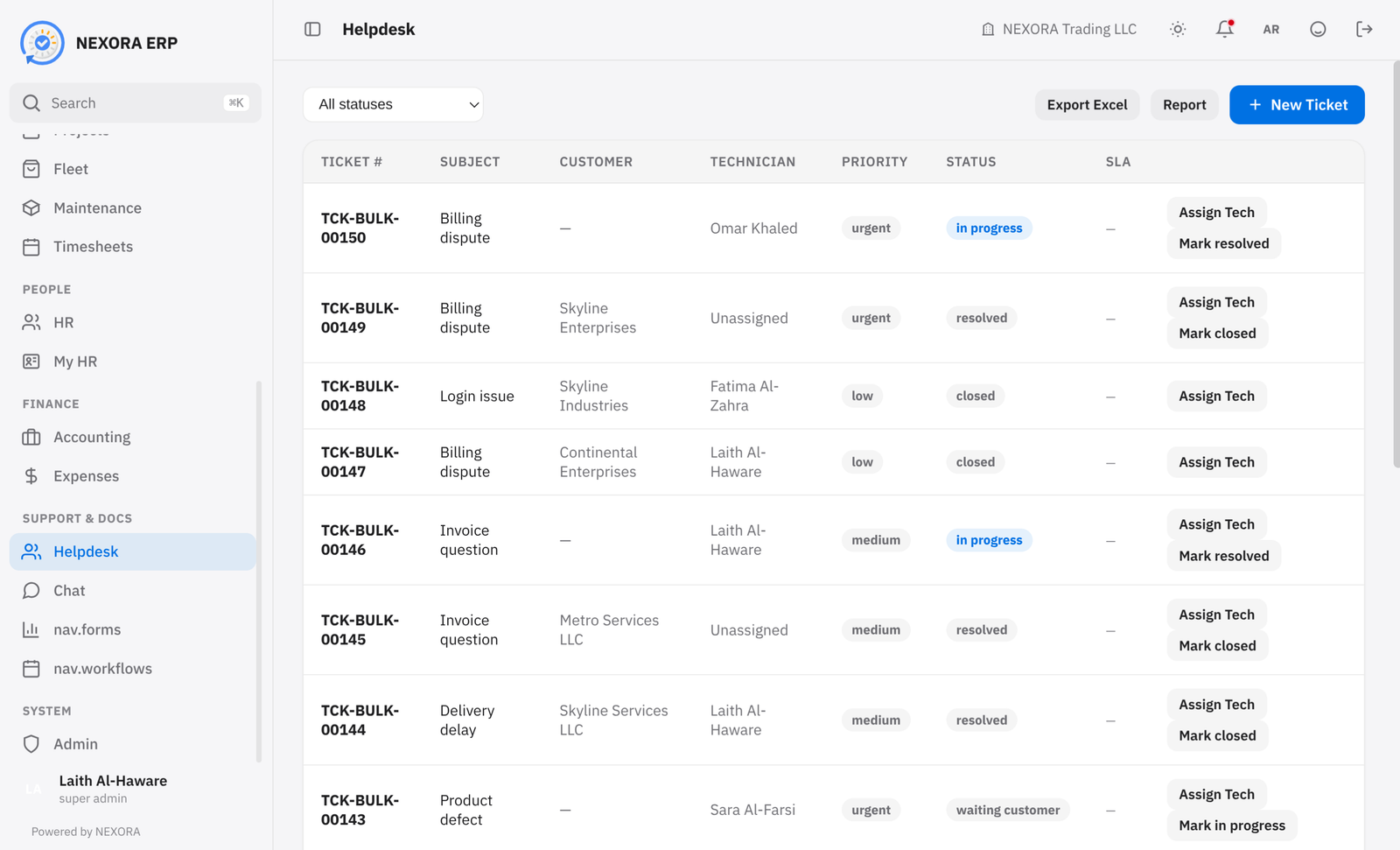1400x850 pixels.
Task: Click ticket number TCK-BULK-00149
Action: (x=360, y=318)
